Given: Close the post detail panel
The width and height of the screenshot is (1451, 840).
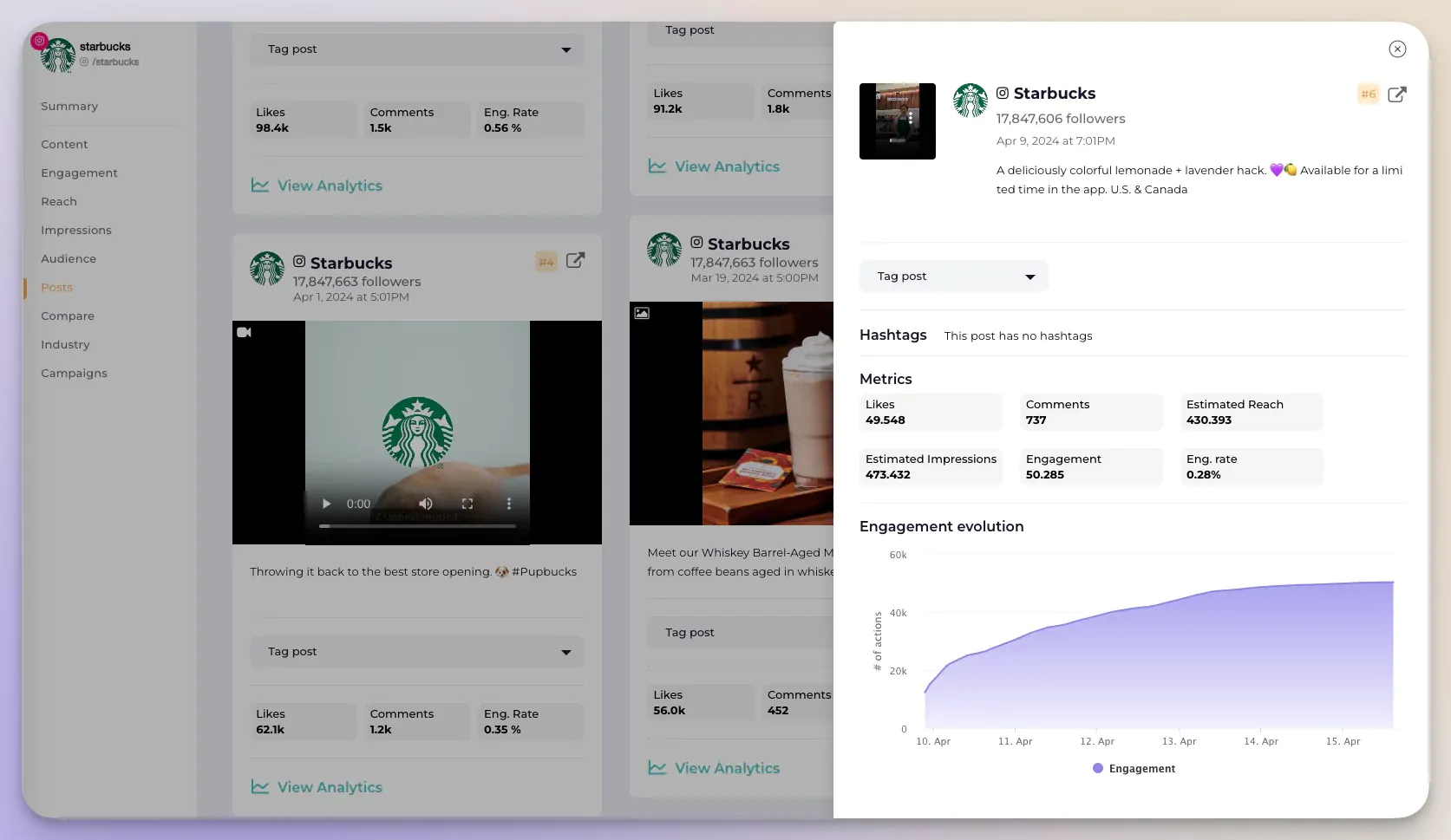Looking at the screenshot, I should (x=1396, y=49).
